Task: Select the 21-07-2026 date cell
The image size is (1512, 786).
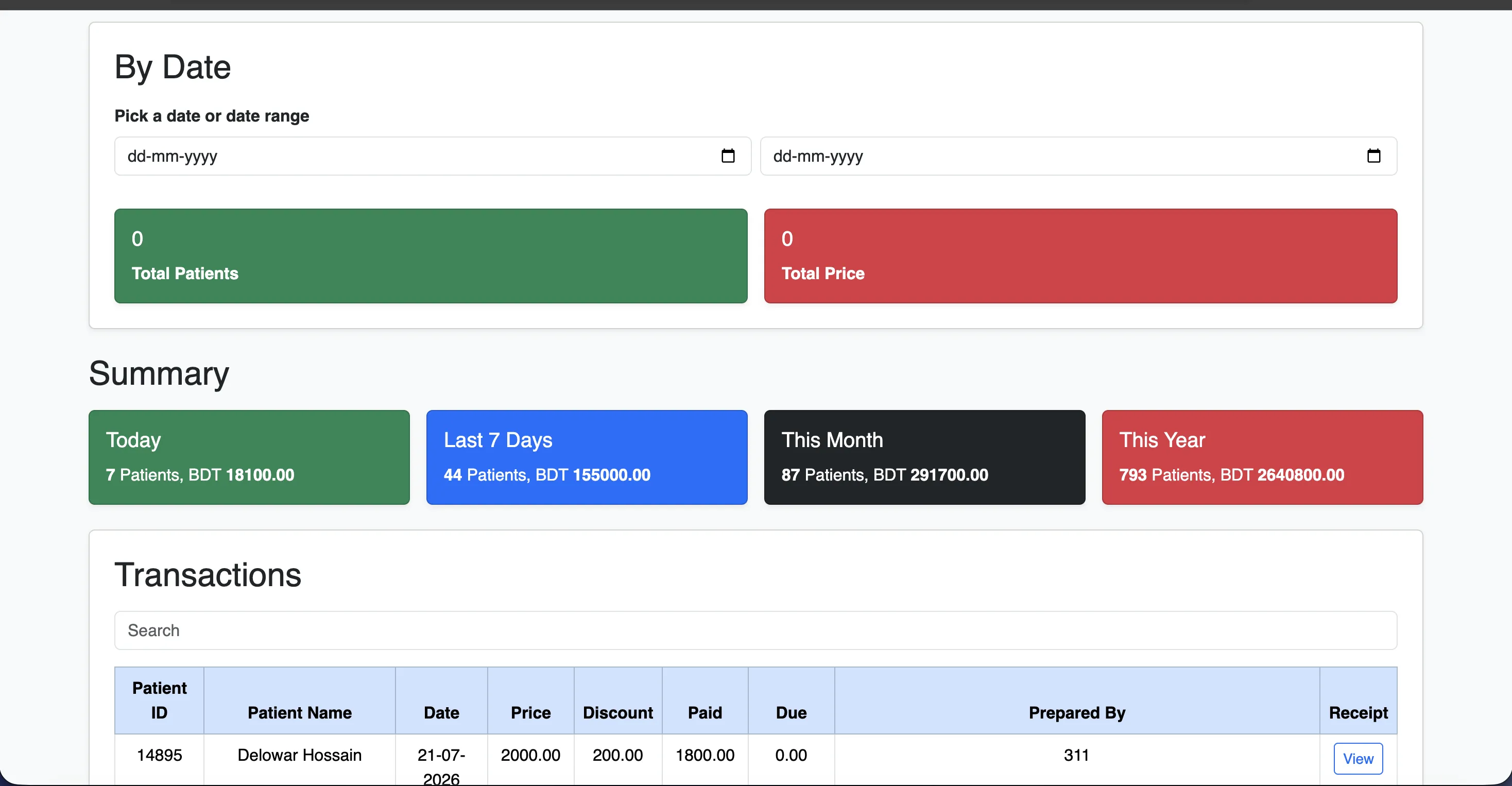Action: [x=441, y=760]
